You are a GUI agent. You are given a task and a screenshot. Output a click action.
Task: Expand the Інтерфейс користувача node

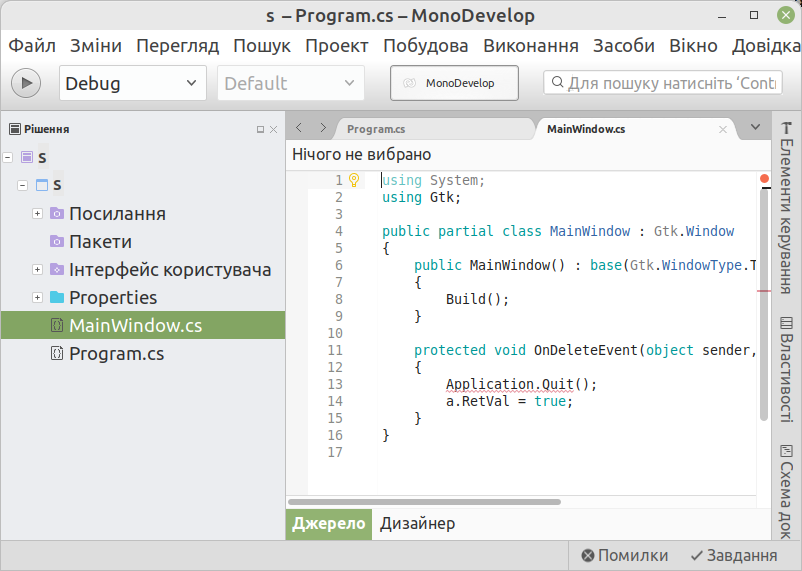pyautogui.click(x=37, y=269)
